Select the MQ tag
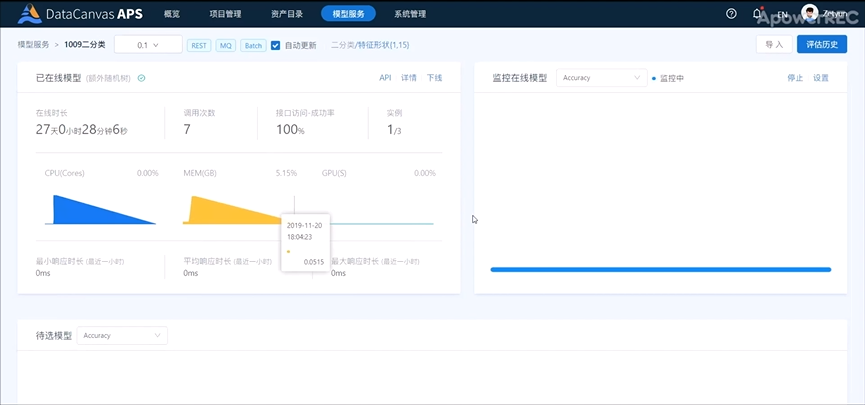The height and width of the screenshot is (405, 865). pos(226,45)
